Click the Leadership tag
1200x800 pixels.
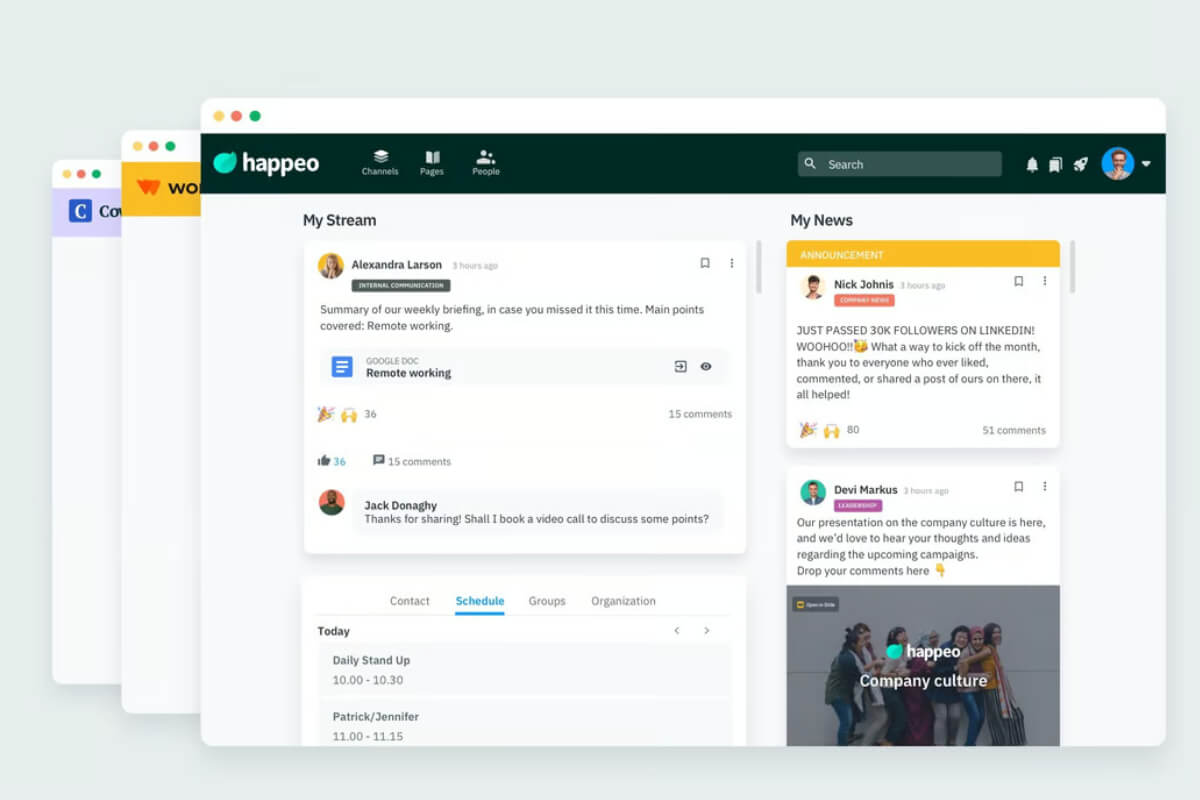click(x=858, y=506)
